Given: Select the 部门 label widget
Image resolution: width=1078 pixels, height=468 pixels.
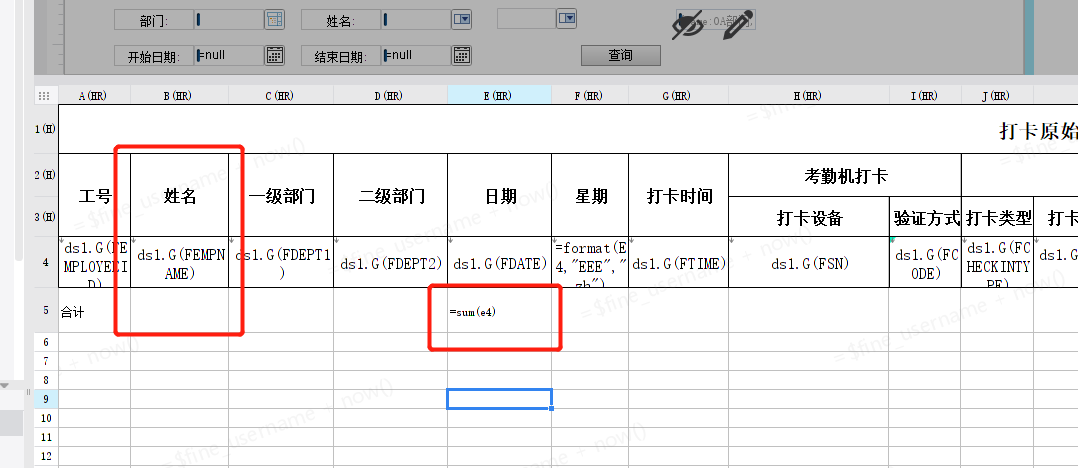Looking at the screenshot, I should tap(153, 21).
